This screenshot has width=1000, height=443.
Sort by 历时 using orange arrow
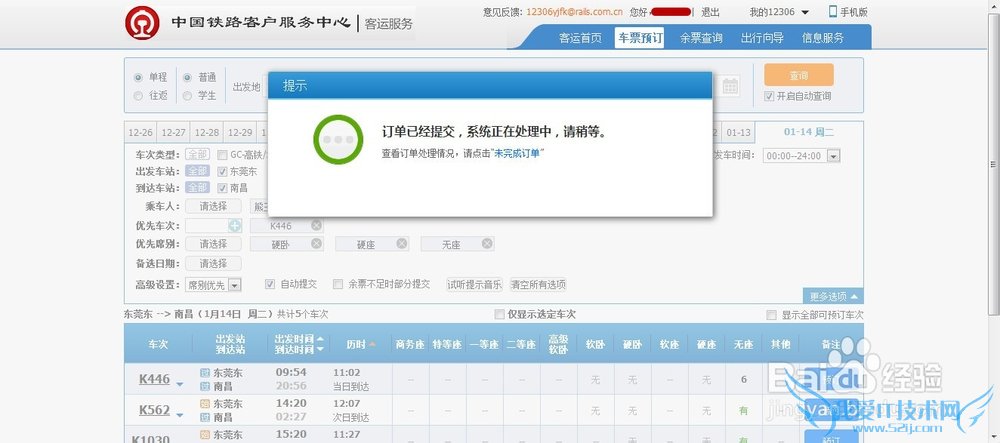pos(372,344)
